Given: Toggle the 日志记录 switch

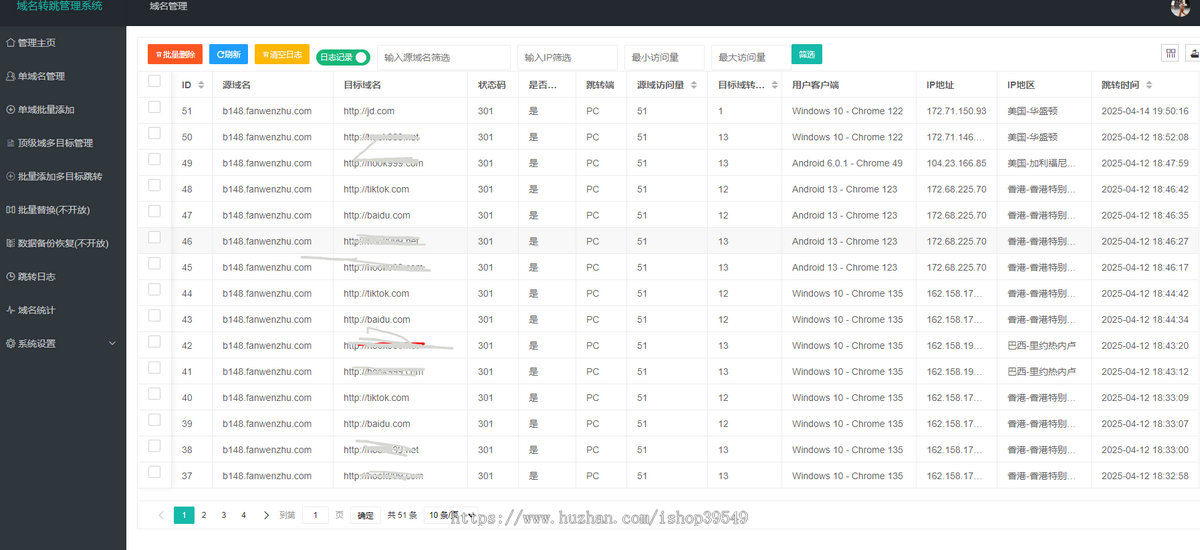Looking at the screenshot, I should [343, 57].
